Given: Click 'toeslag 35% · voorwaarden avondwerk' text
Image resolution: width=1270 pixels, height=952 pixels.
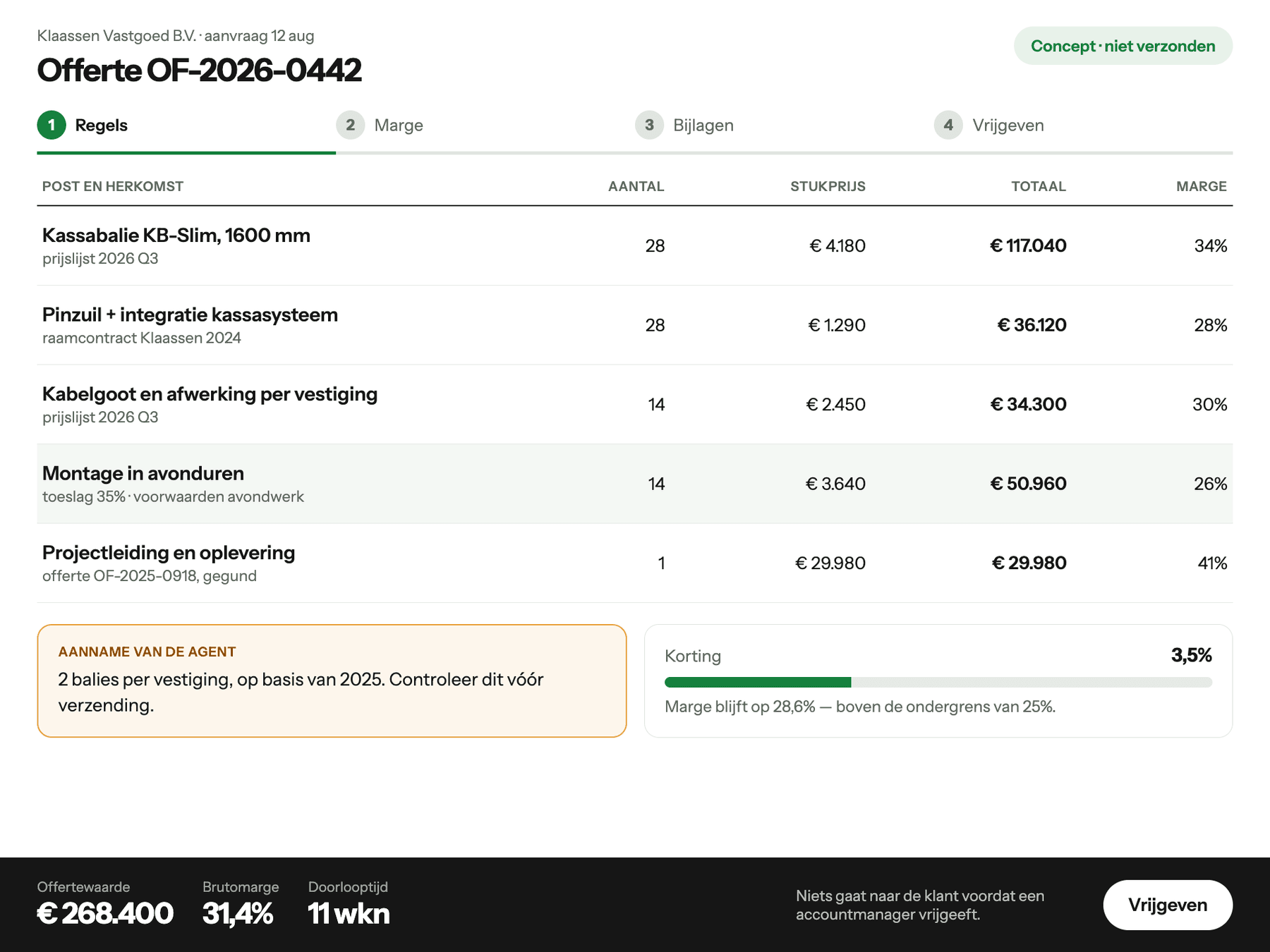Looking at the screenshot, I should tap(173, 496).
